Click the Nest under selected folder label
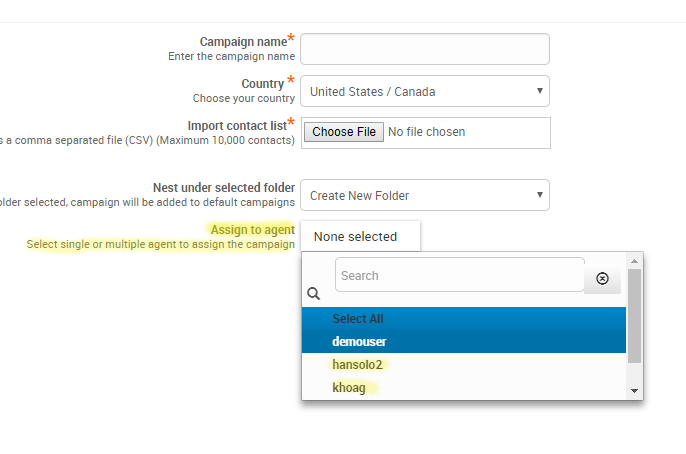The image size is (686, 454). click(x=224, y=188)
